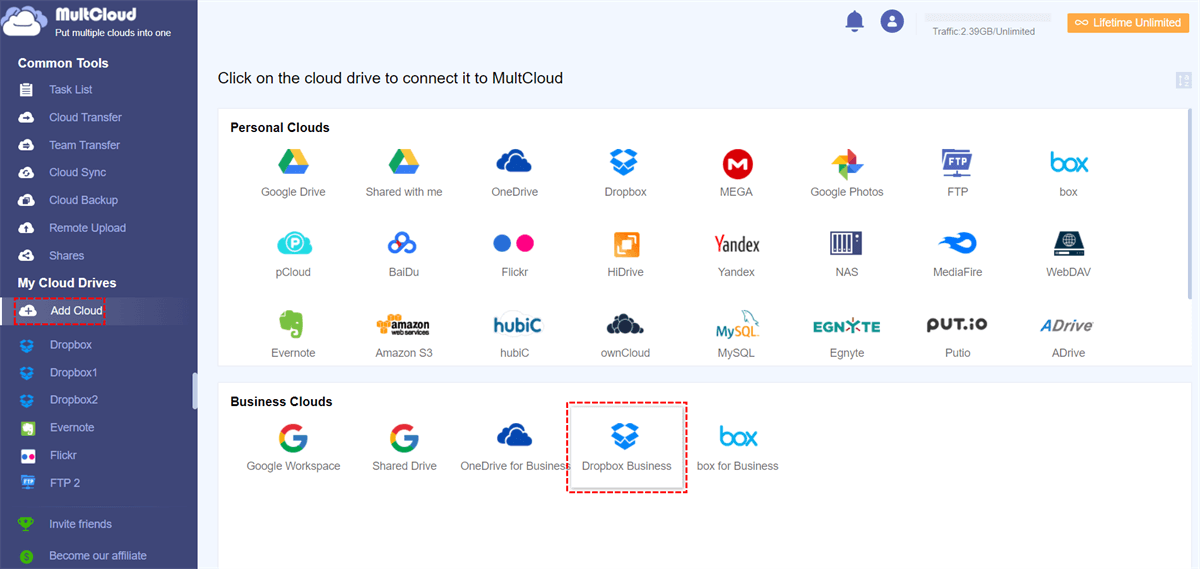
Task: Click the traffic usage progress bar
Action: [x=987, y=18]
